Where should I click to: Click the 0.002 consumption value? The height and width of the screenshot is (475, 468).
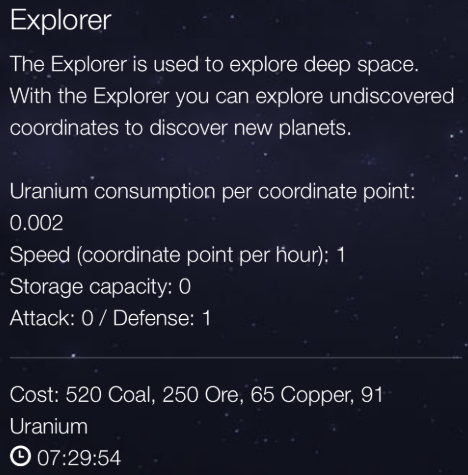[x=36, y=223]
